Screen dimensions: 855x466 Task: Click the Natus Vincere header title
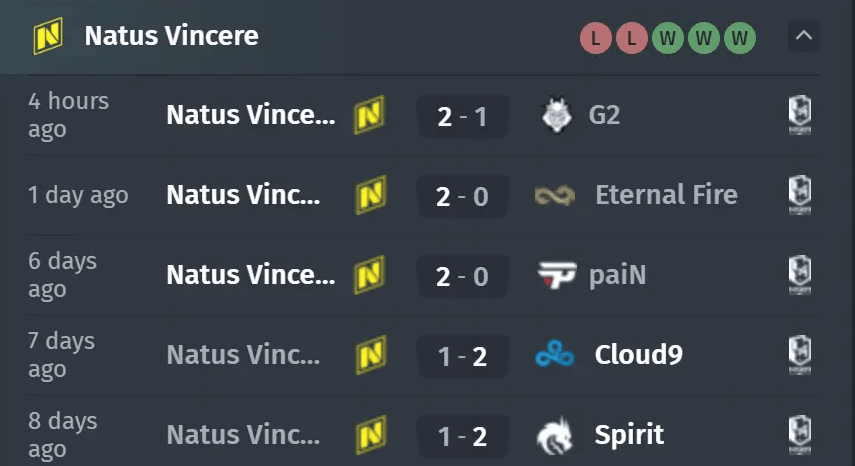pos(171,36)
